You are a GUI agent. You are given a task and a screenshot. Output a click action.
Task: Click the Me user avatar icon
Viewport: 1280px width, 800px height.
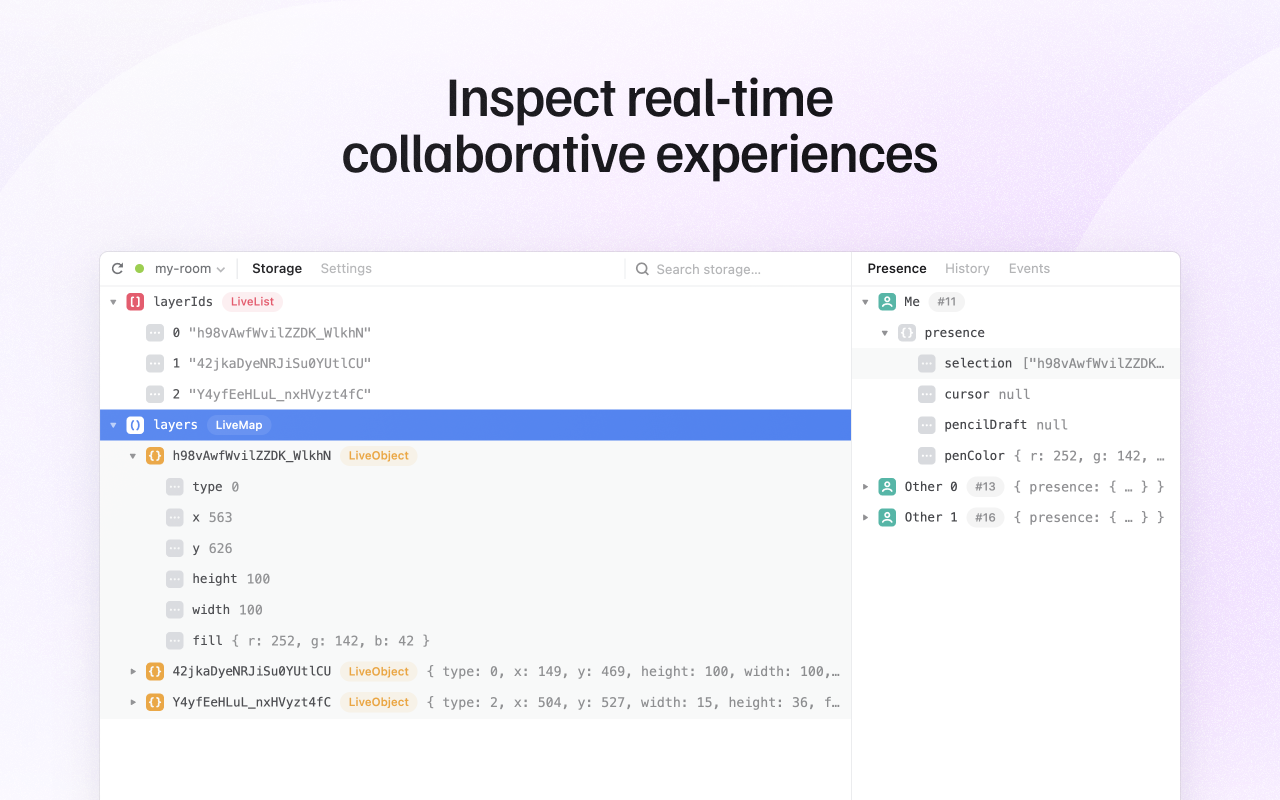[887, 301]
